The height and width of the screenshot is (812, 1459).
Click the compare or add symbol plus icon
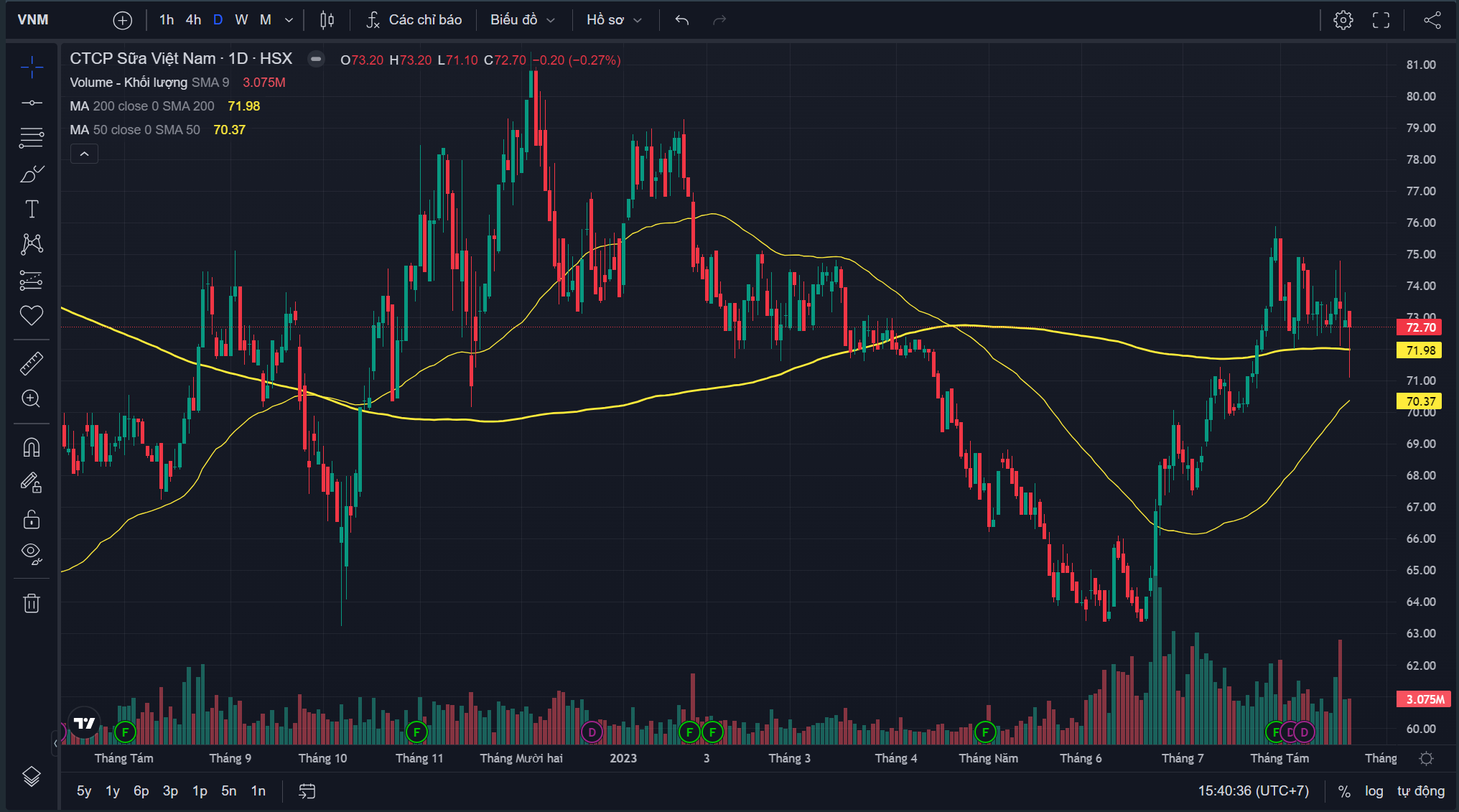[123, 20]
